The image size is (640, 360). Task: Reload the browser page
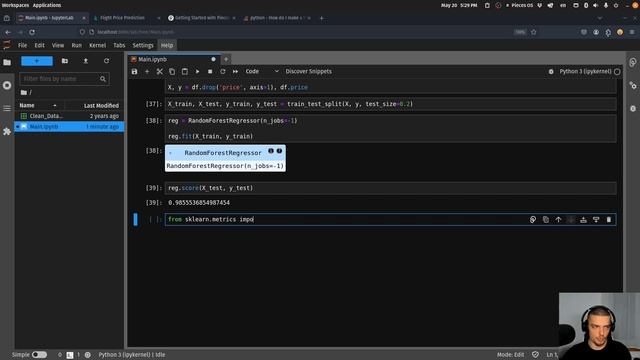coord(32,32)
